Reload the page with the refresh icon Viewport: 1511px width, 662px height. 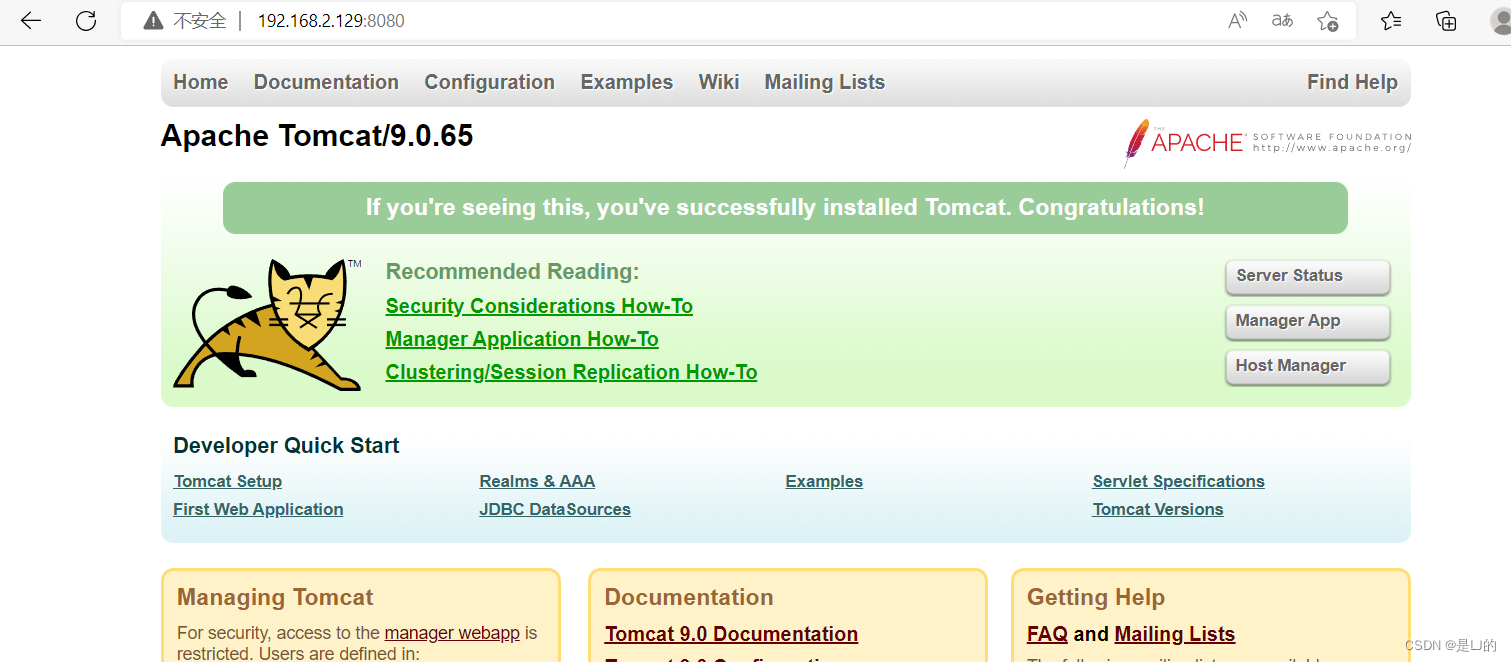pos(86,21)
